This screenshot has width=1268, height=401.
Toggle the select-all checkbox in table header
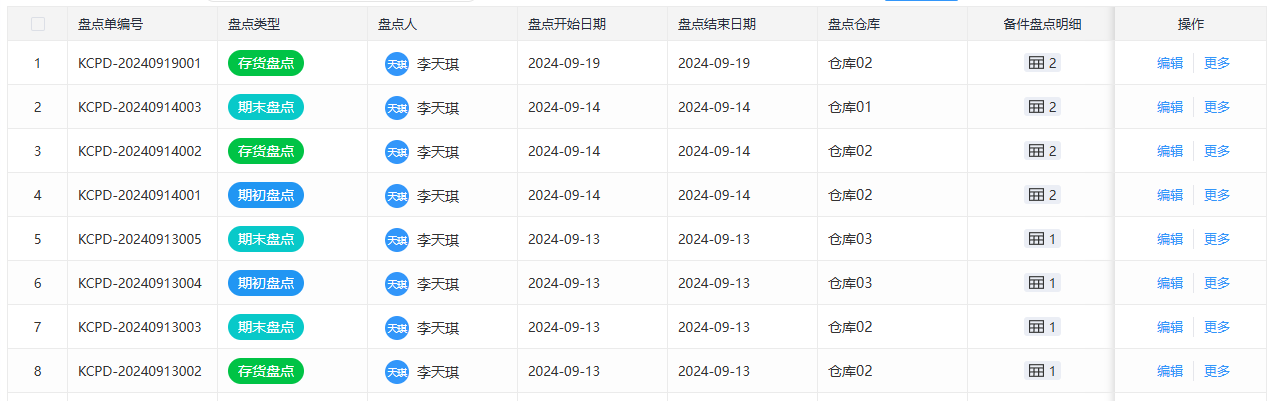tap(38, 24)
